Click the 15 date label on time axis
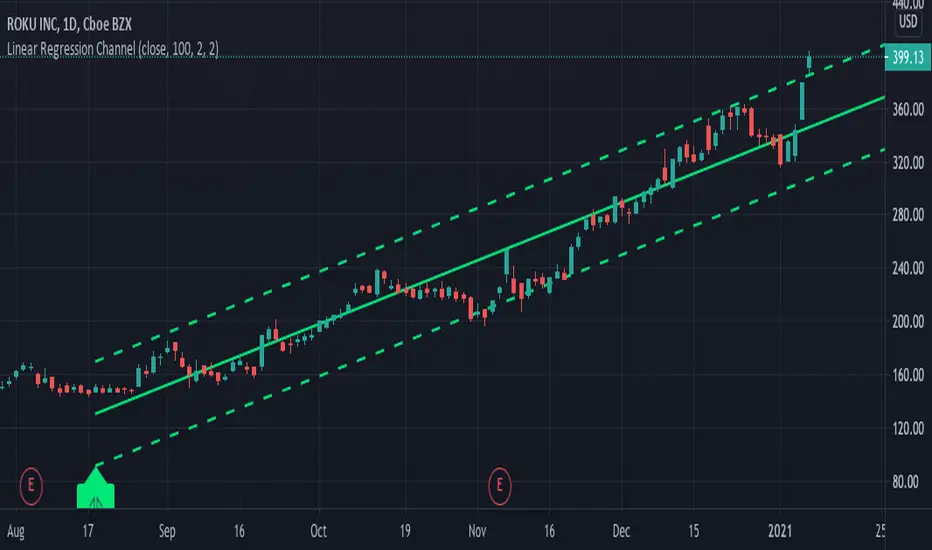932x550 pixels. pyautogui.click(x=693, y=530)
